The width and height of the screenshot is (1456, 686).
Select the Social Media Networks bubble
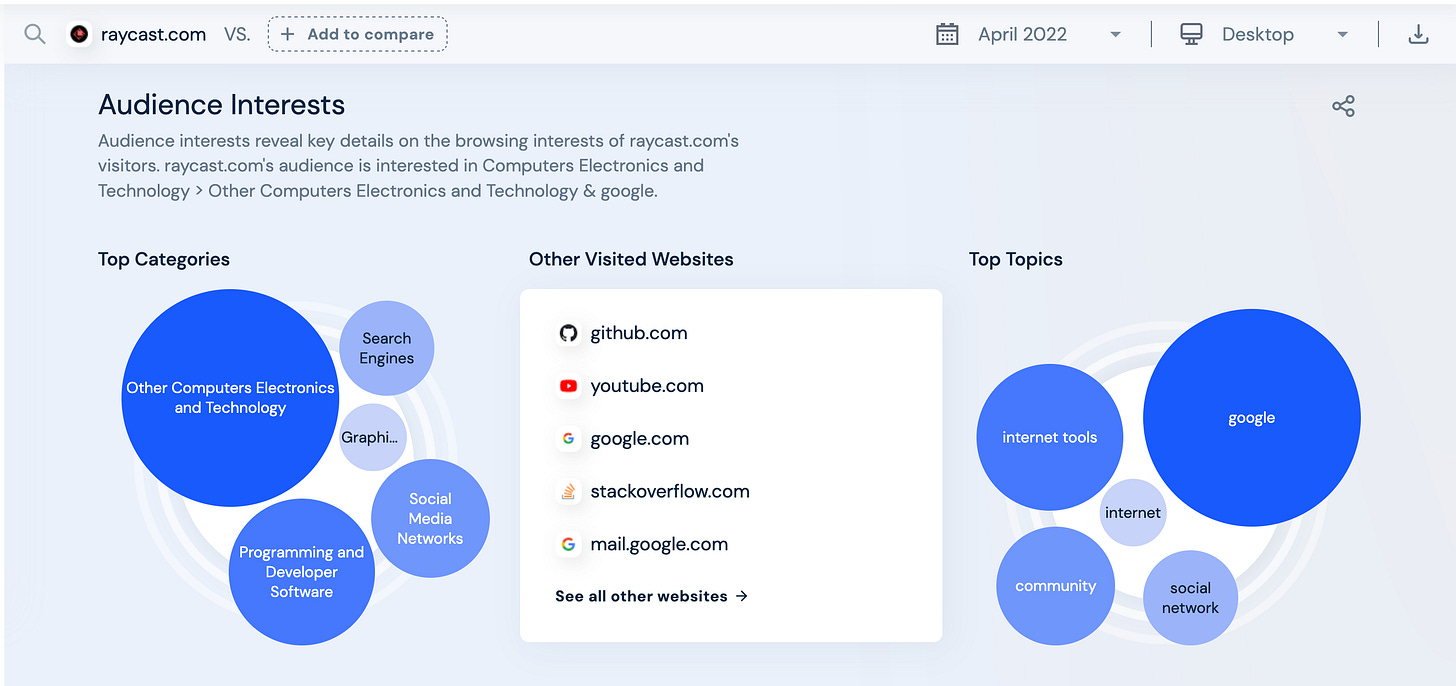pyautogui.click(x=430, y=518)
